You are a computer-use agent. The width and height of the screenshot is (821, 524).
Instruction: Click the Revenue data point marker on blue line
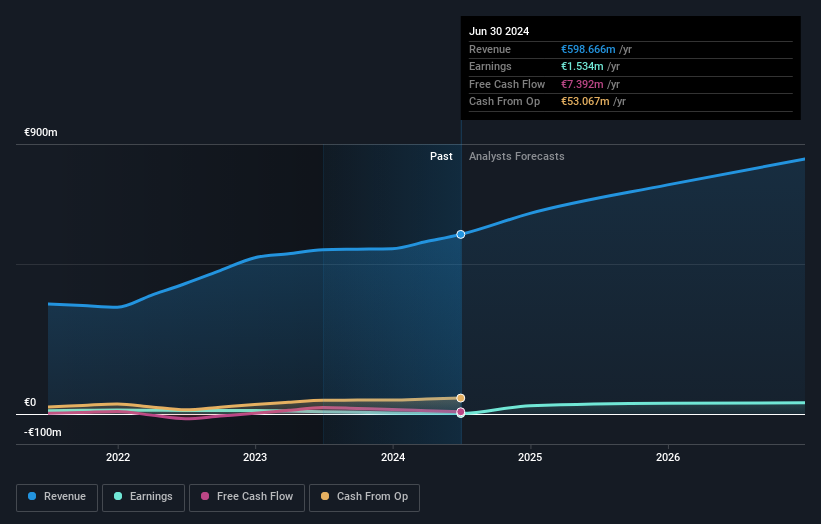point(461,235)
